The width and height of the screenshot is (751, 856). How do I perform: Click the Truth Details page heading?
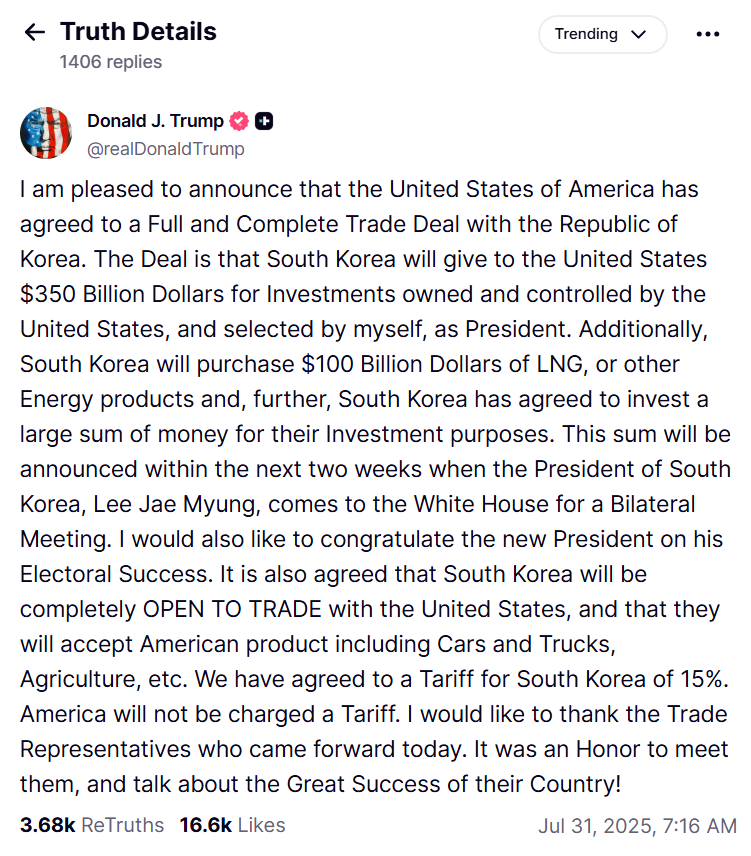point(138,31)
